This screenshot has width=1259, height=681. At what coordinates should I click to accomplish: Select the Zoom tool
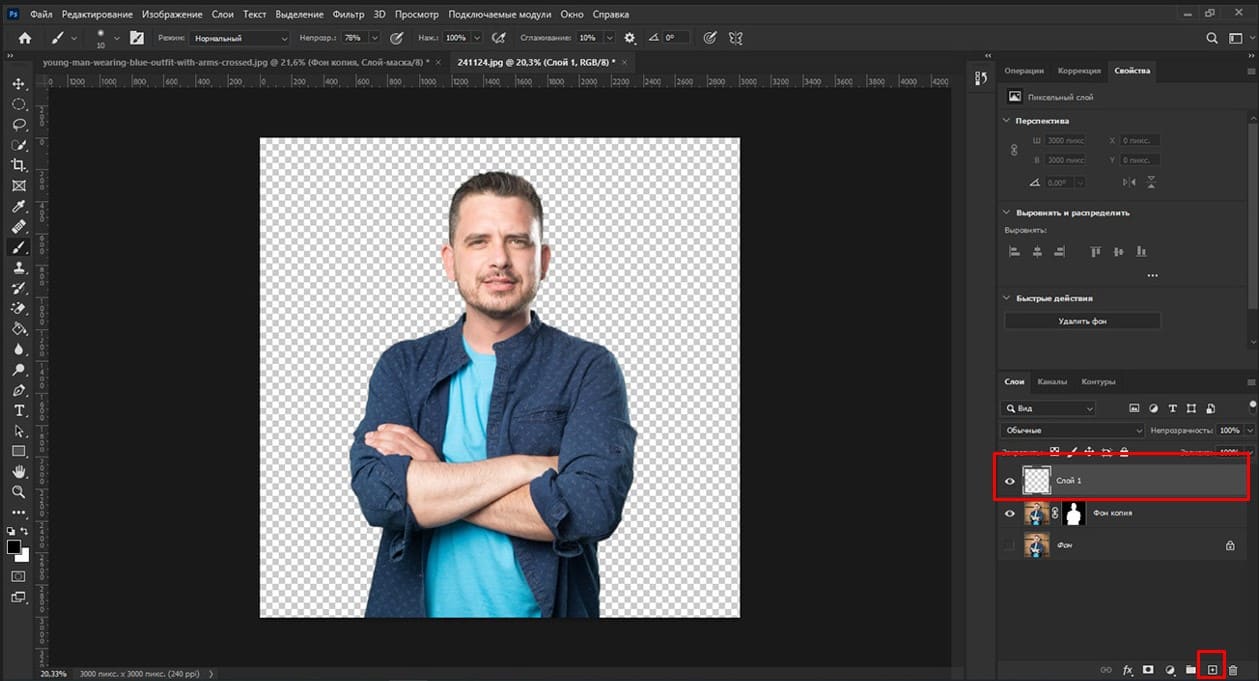[19, 492]
